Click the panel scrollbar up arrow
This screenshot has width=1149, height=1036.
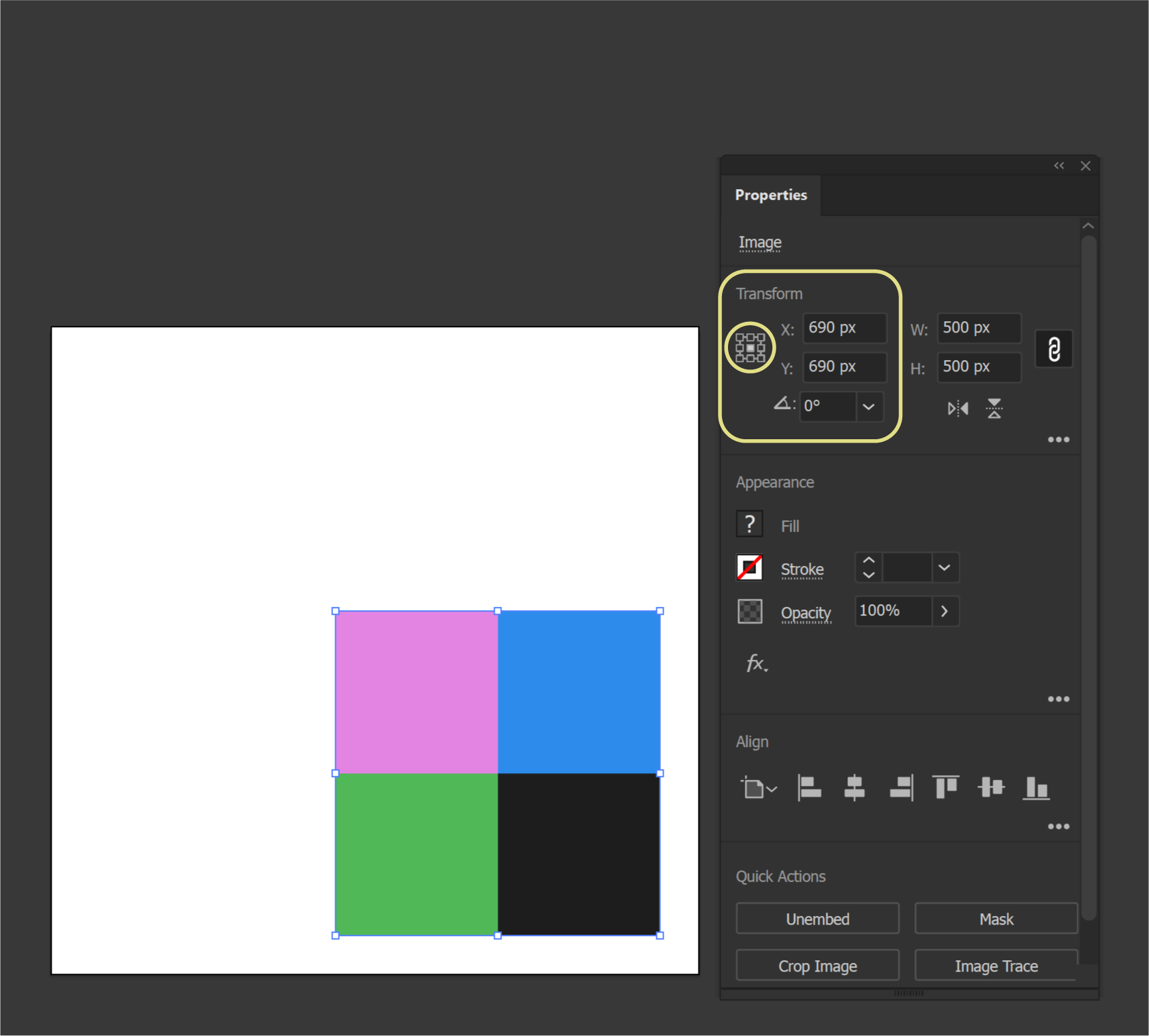(x=1088, y=226)
